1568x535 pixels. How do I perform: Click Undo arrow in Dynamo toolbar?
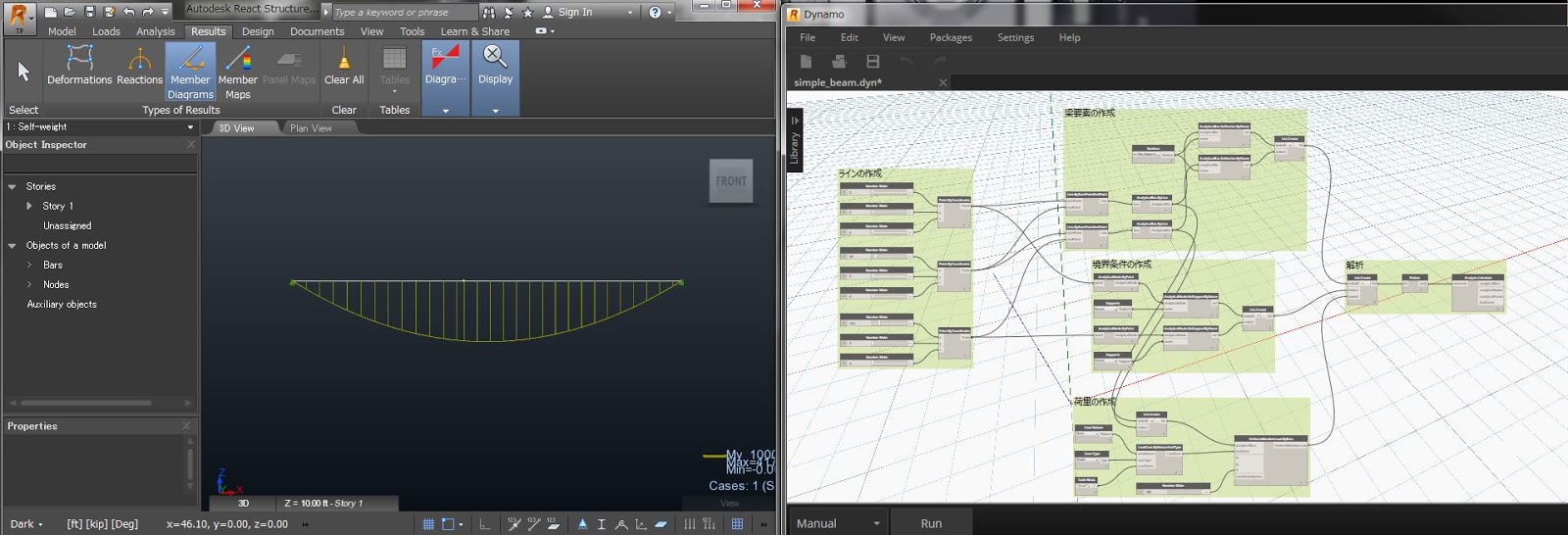(906, 61)
